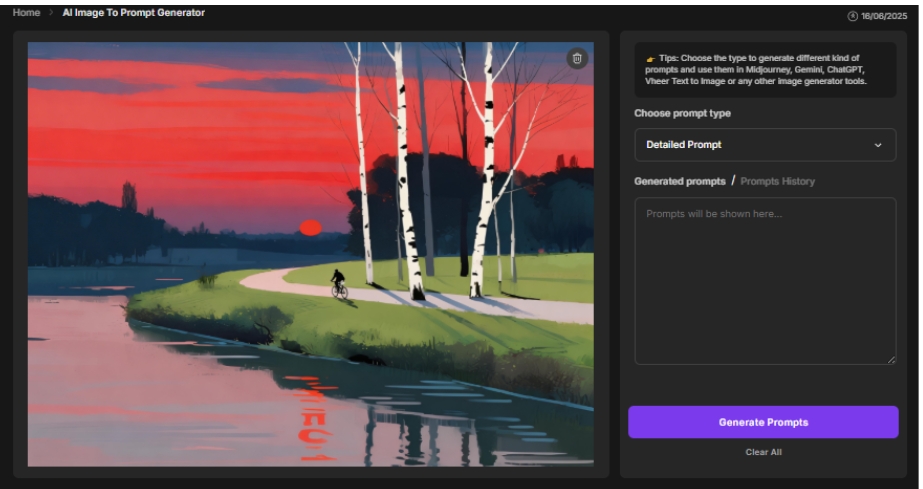Click the clock icon beside the date
The image size is (923, 489).
click(853, 17)
